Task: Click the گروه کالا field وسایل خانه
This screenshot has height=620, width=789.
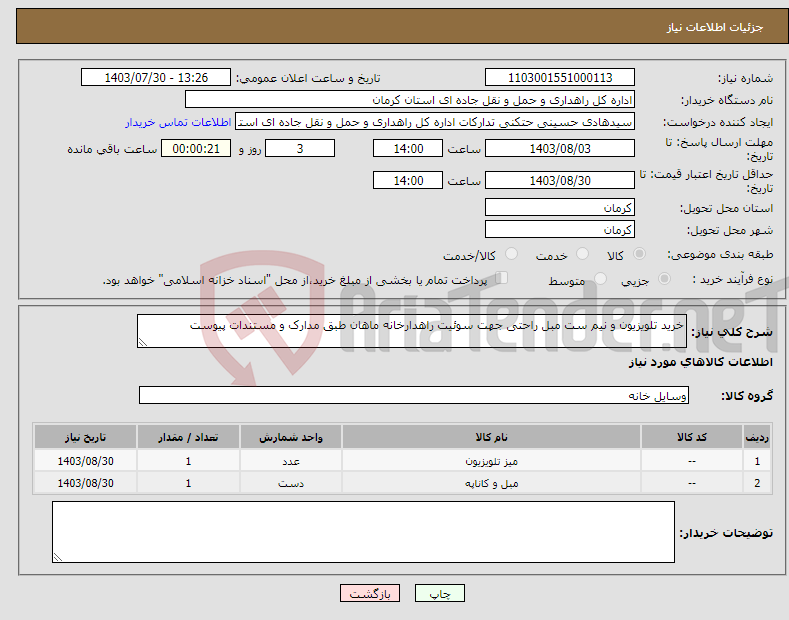Action: [414, 396]
